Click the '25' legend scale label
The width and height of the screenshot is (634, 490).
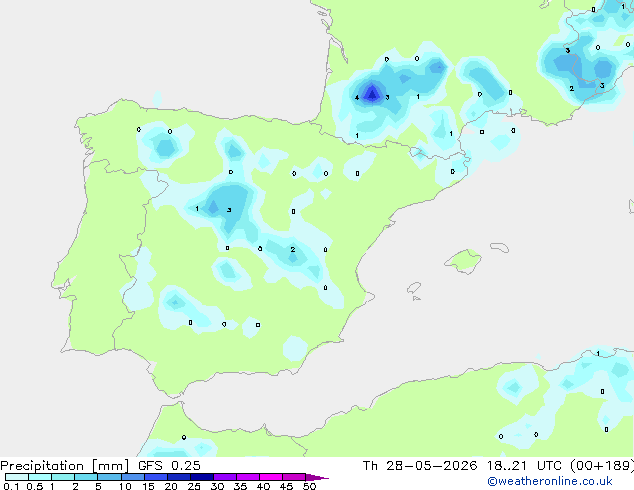tap(194, 486)
